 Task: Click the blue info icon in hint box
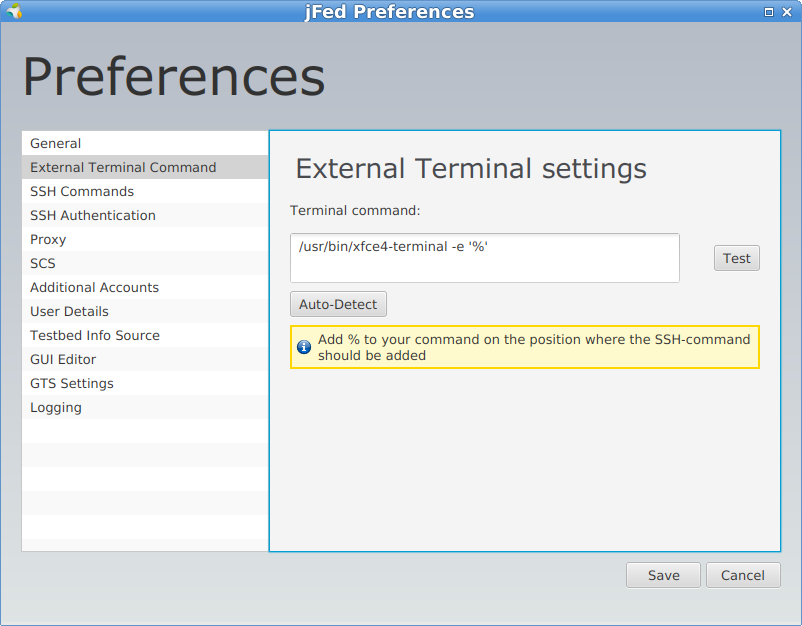click(x=304, y=347)
